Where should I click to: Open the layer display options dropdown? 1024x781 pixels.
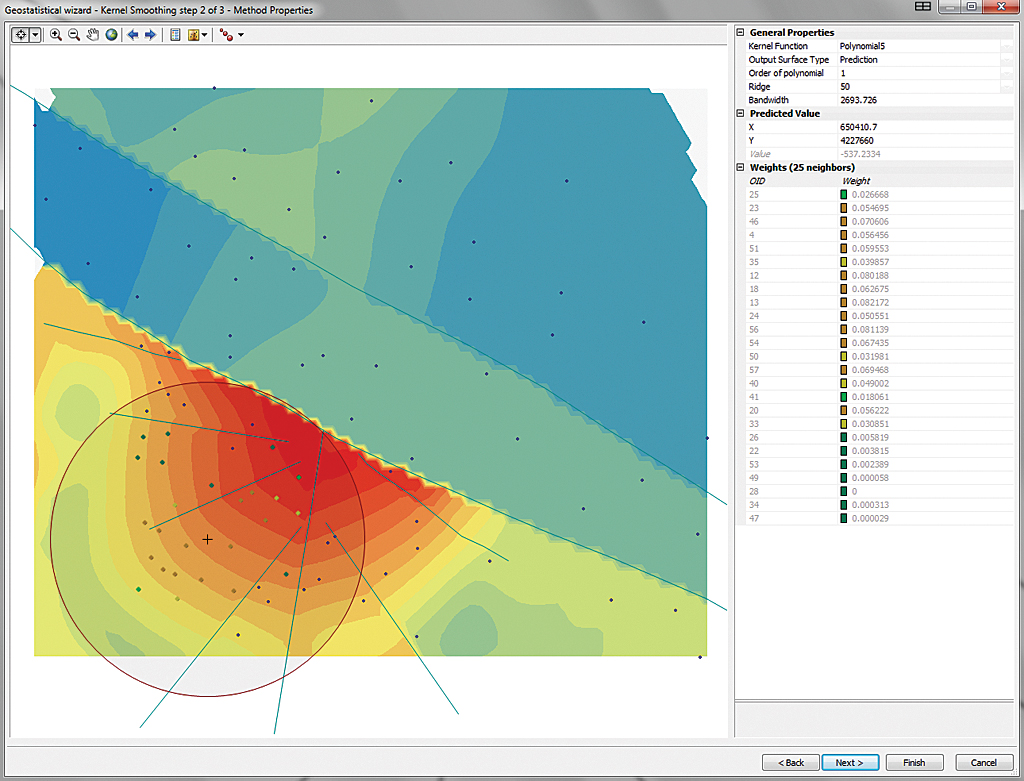click(204, 34)
